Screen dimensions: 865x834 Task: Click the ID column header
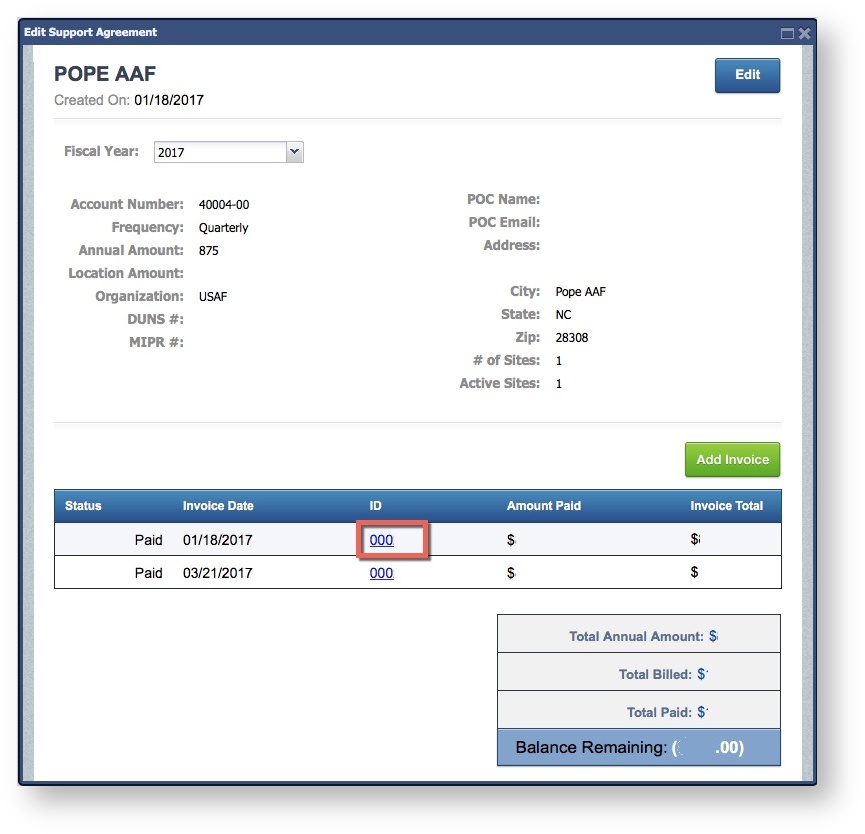coord(377,506)
